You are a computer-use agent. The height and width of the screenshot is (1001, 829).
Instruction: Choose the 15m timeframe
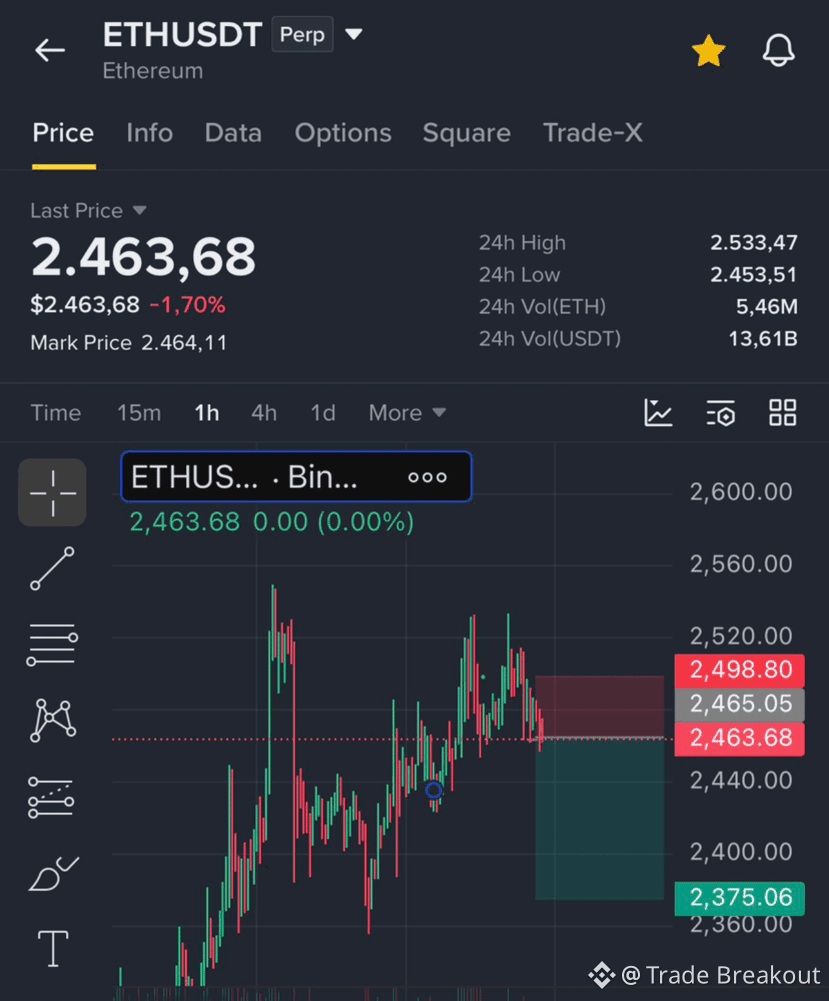138,413
